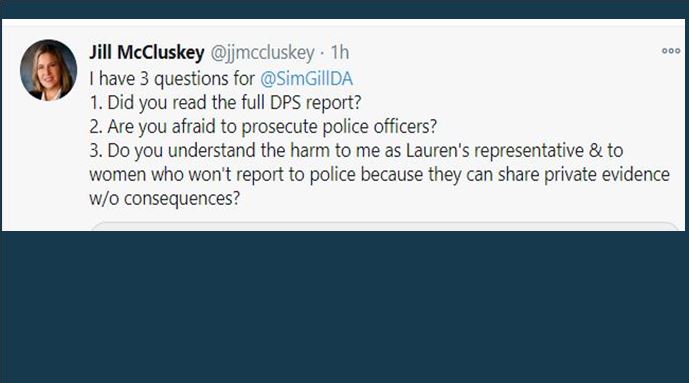Click the line beginning "women who won't report"
Screen dimensions: 691x383
pos(379,174)
